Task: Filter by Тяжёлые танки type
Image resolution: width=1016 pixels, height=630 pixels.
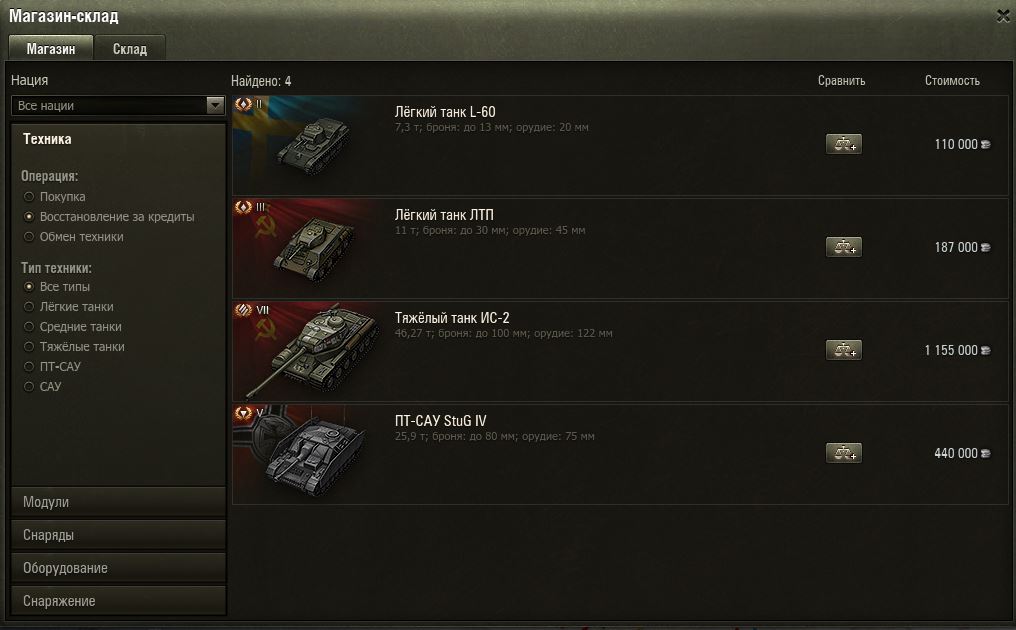Action: [x=29, y=347]
